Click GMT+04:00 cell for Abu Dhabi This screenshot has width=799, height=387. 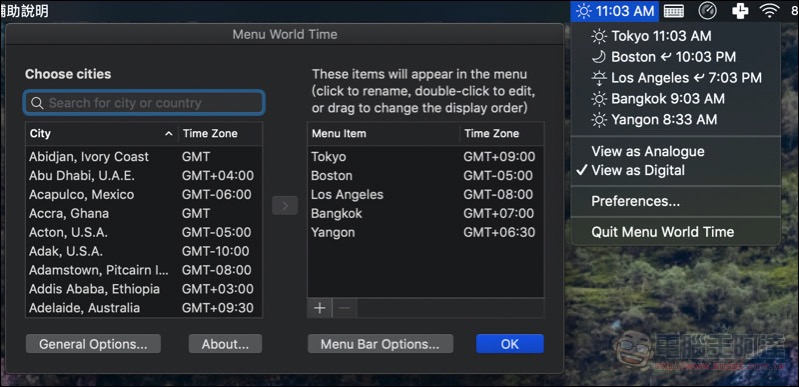pos(218,175)
